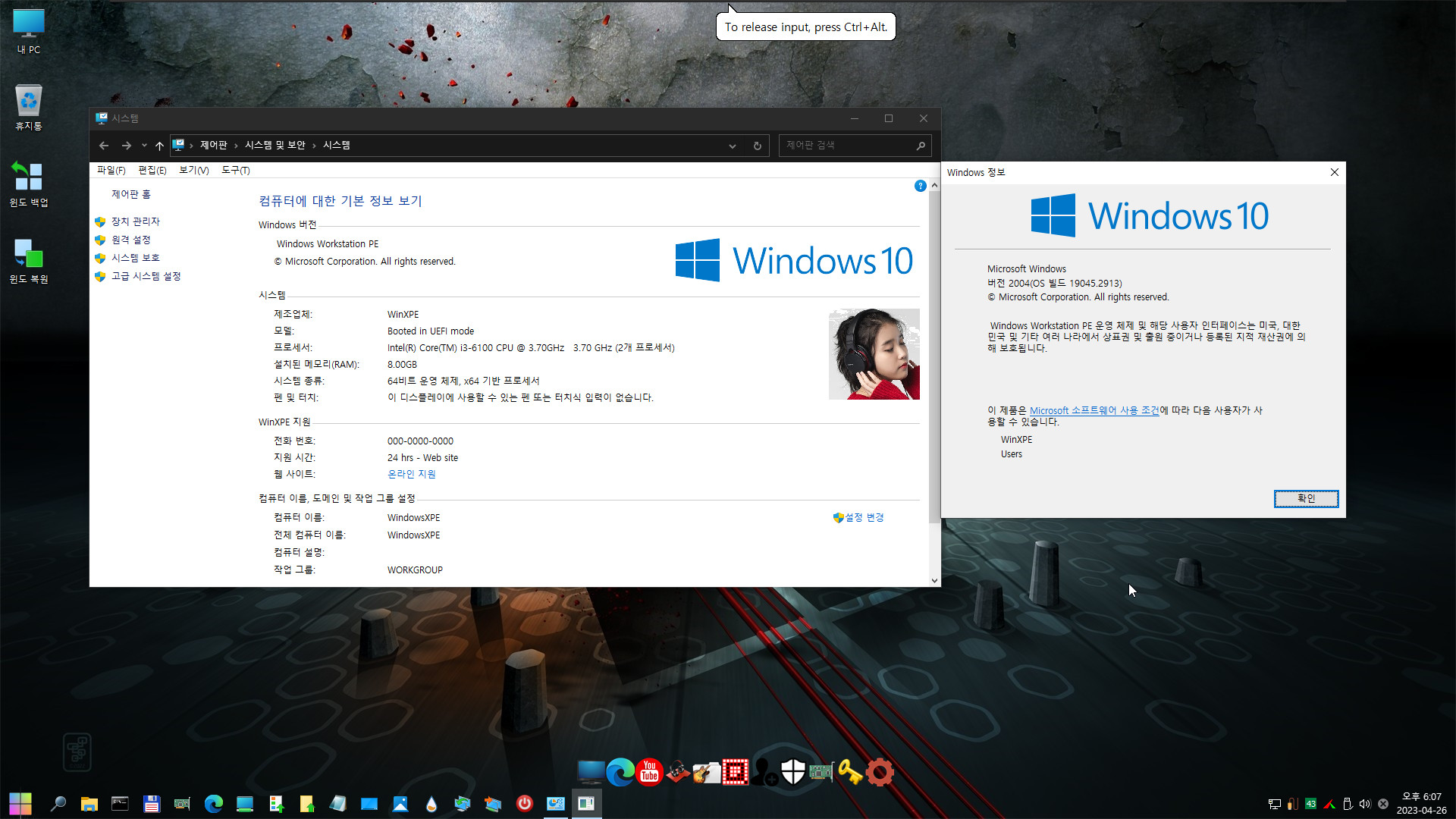Open the command prompt taskbar icon

pos(120,803)
